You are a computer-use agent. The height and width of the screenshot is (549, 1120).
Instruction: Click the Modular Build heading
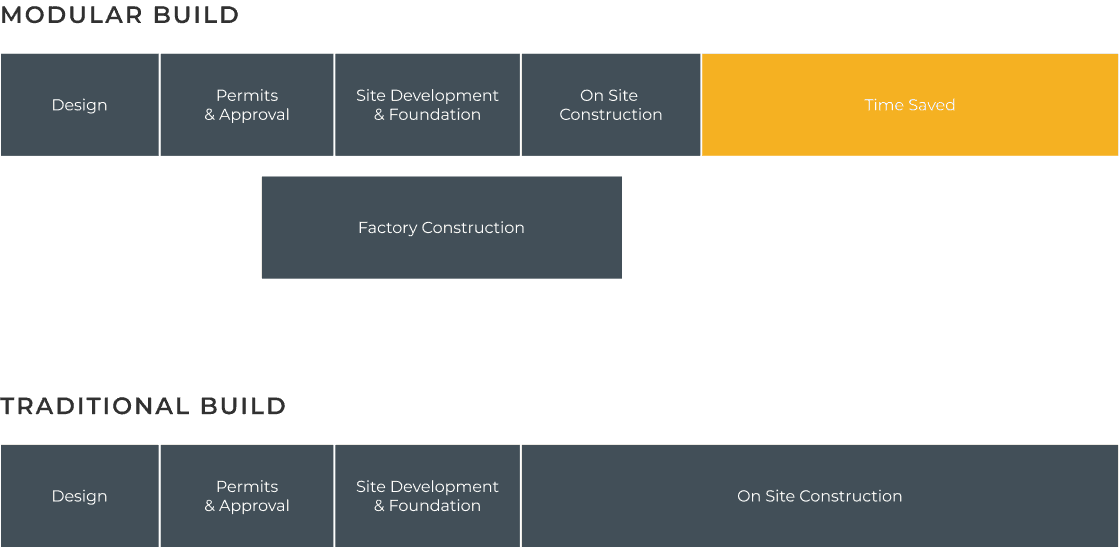[x=120, y=15]
